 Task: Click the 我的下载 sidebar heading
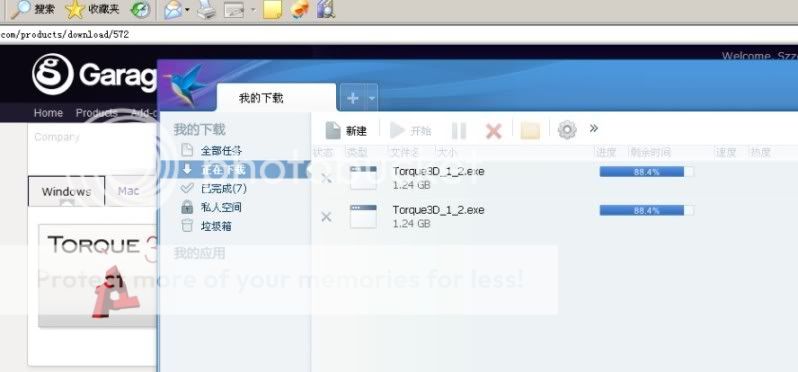pos(200,129)
